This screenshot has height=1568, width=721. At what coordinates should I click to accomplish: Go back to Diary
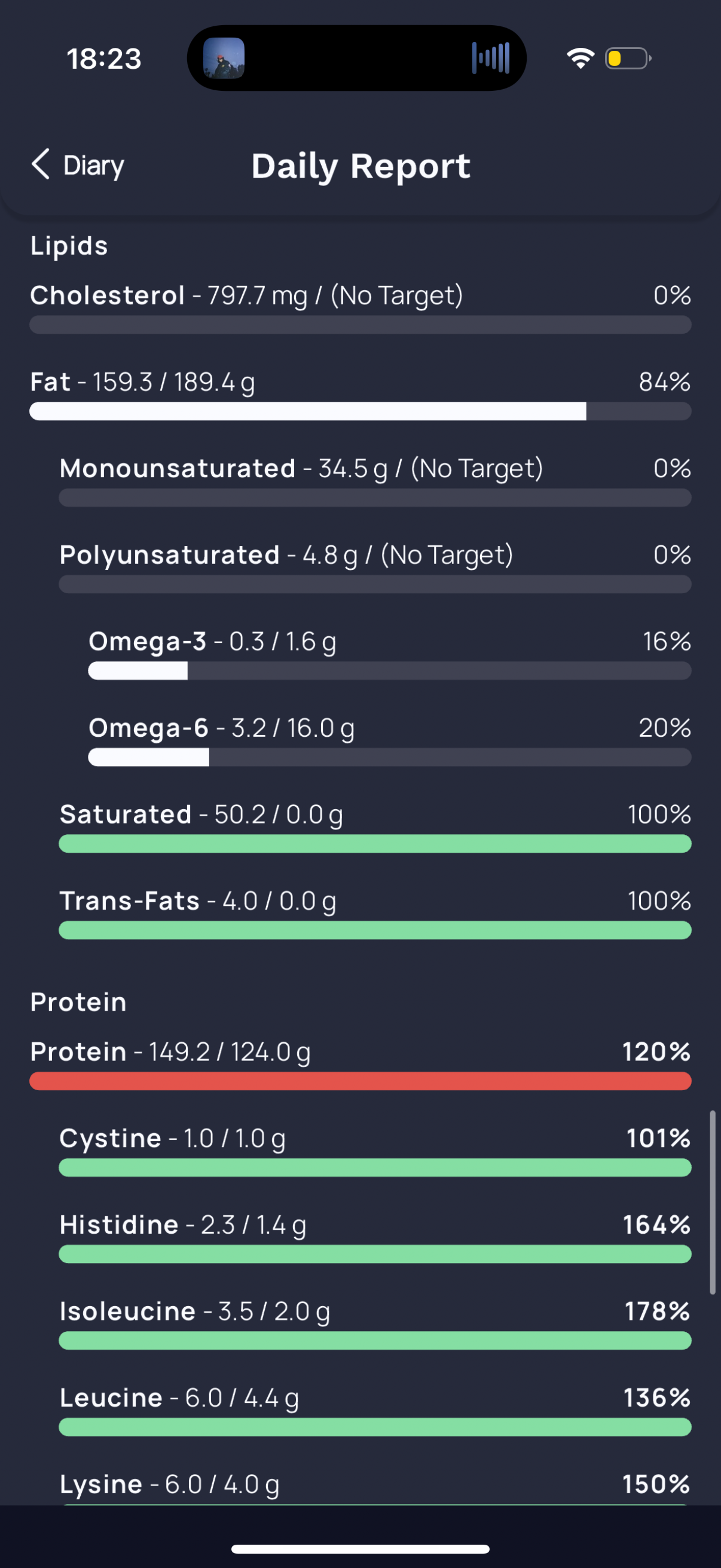click(93, 166)
